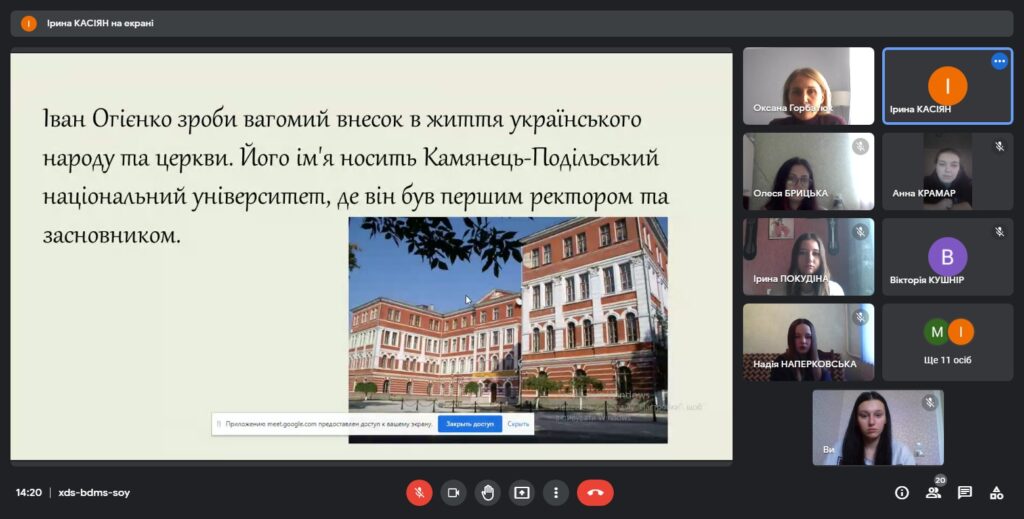Open the activities icon
The height and width of the screenshot is (519, 1024).
pos(996,492)
